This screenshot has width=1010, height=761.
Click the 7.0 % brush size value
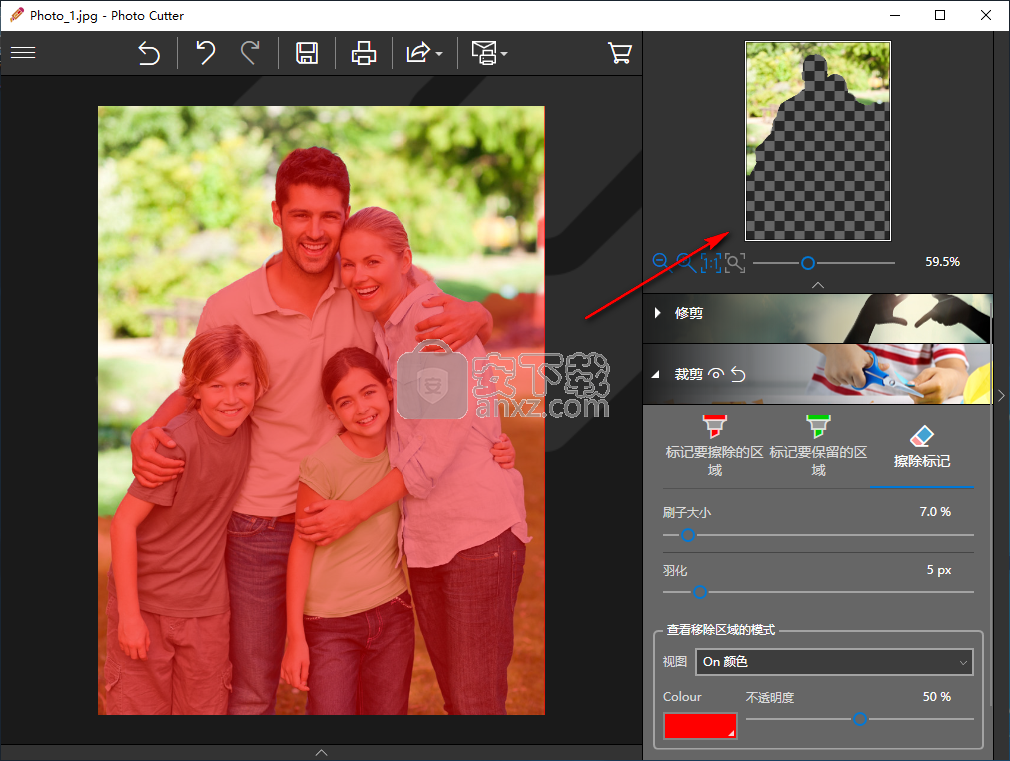click(x=935, y=512)
